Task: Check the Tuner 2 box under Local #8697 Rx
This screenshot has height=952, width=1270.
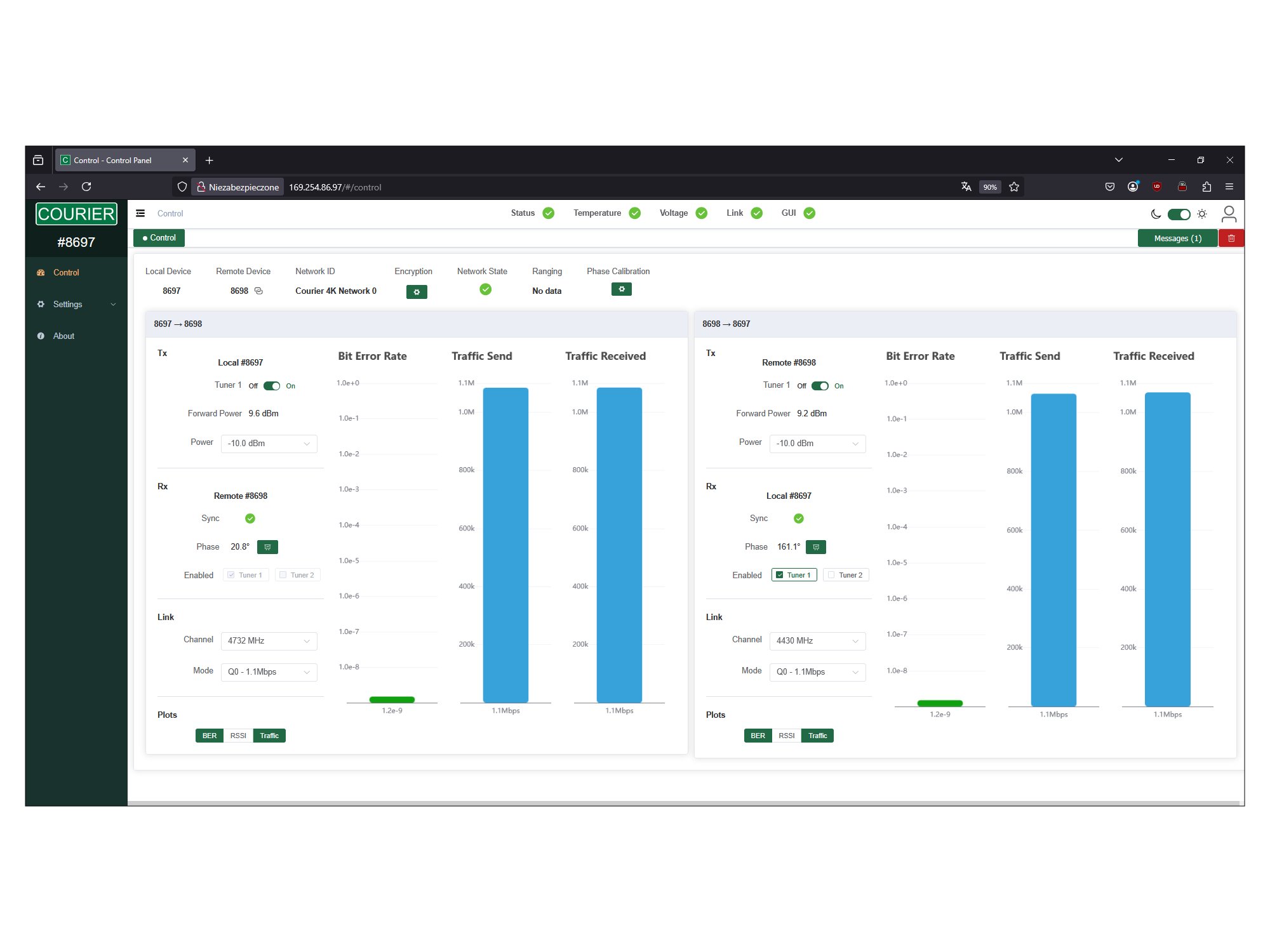Action: click(831, 575)
